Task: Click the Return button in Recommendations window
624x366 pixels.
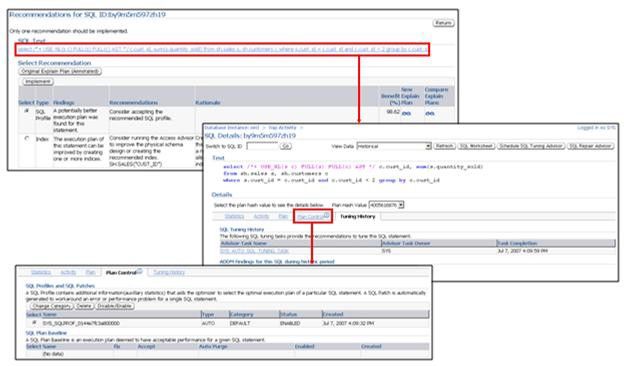Action: tap(443, 23)
